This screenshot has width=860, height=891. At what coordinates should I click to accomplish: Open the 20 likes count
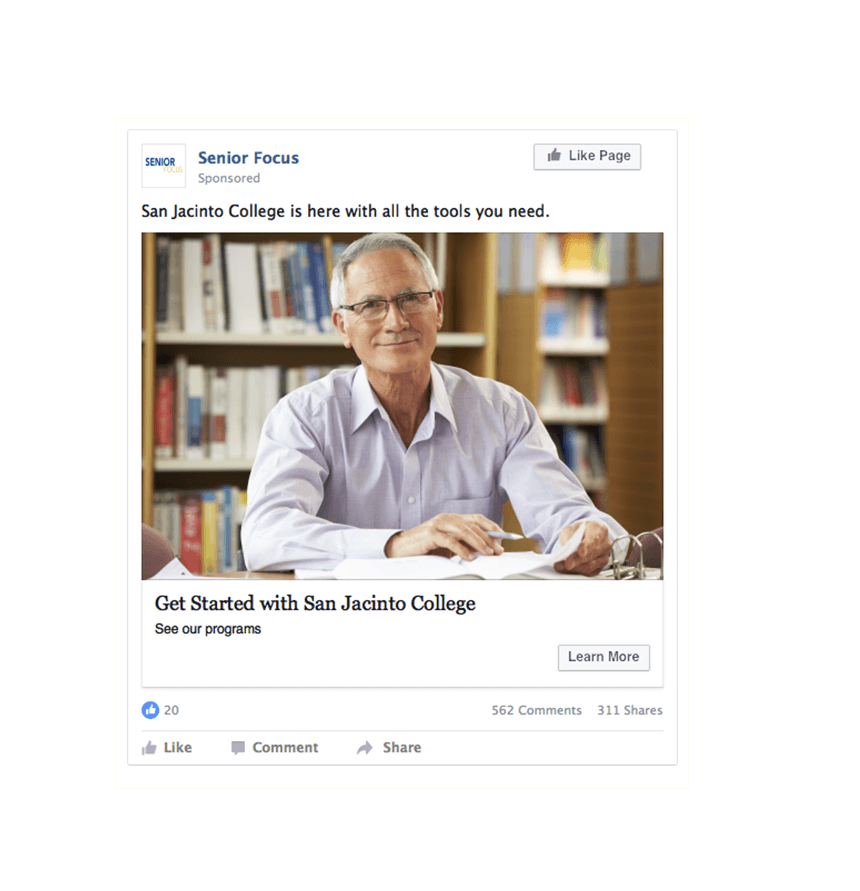172,710
